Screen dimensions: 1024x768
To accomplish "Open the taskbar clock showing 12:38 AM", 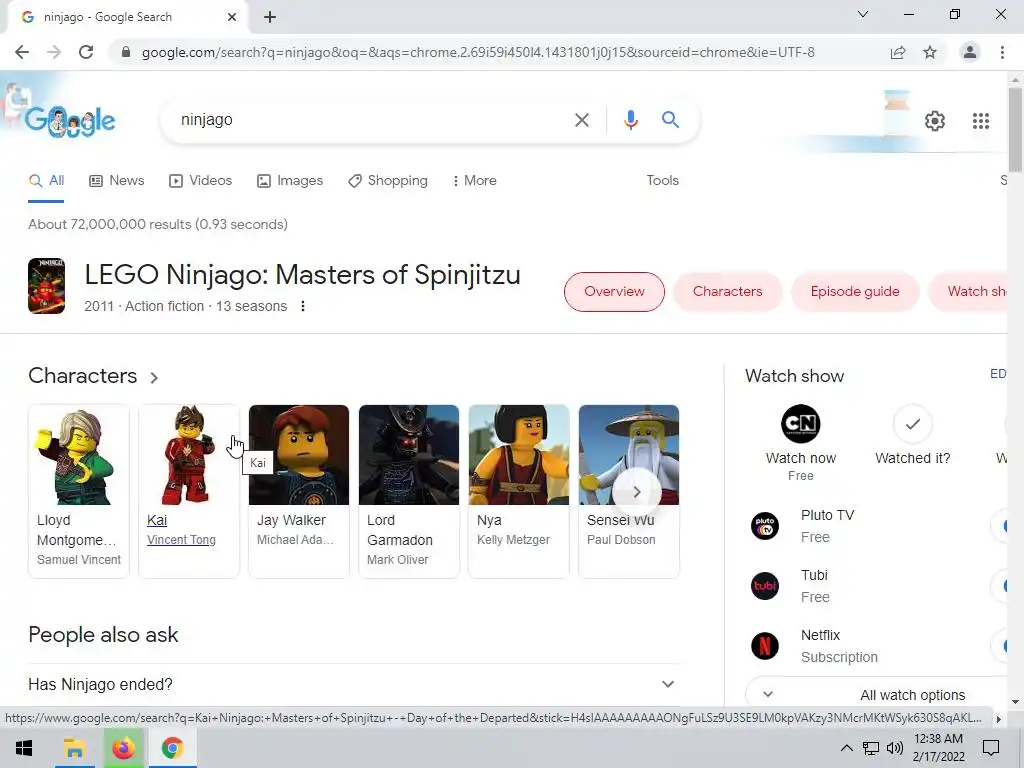I will point(938,748).
